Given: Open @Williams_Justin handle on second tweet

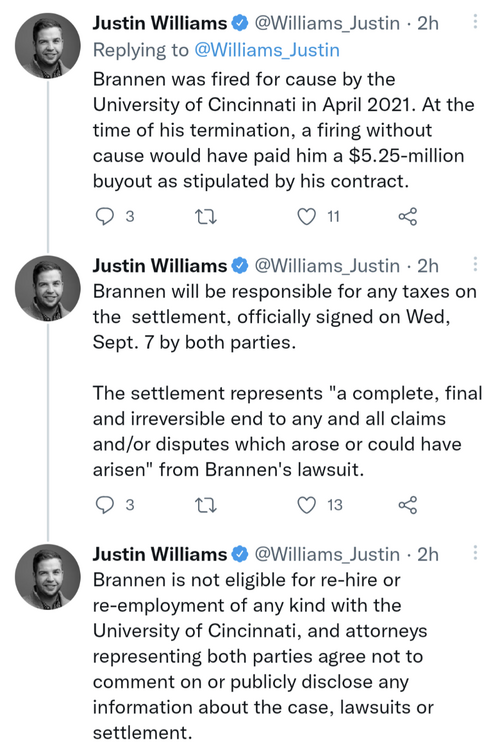Looking at the screenshot, I should (327, 265).
